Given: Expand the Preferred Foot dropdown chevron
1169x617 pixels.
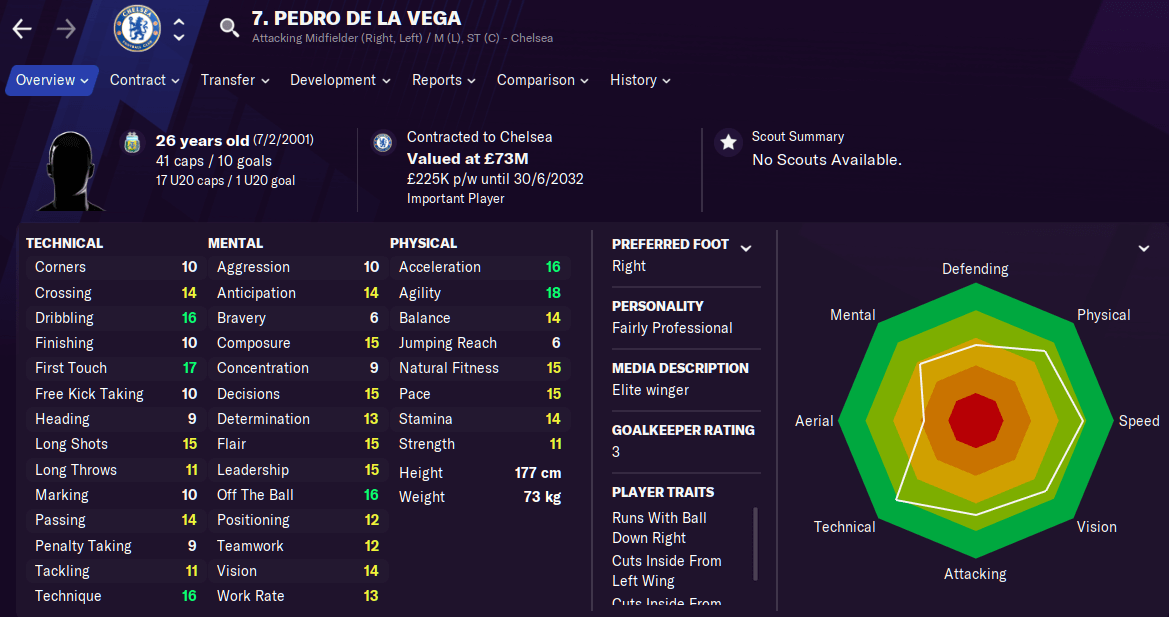Looking at the screenshot, I should click(x=746, y=248).
